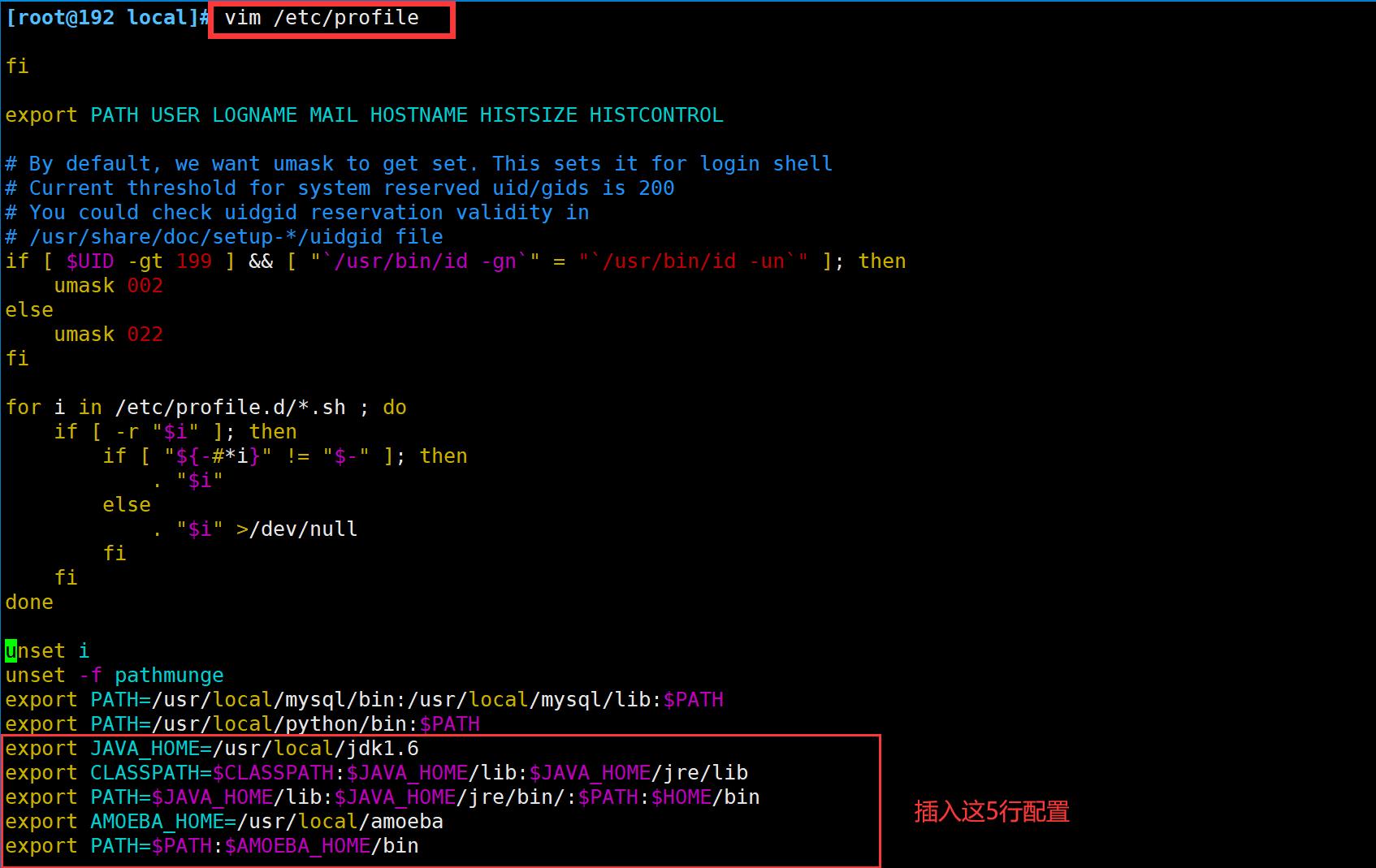Click the 'if [ -r "$i" ]; then' line
This screenshot has height=868, width=1376.
tap(175, 432)
